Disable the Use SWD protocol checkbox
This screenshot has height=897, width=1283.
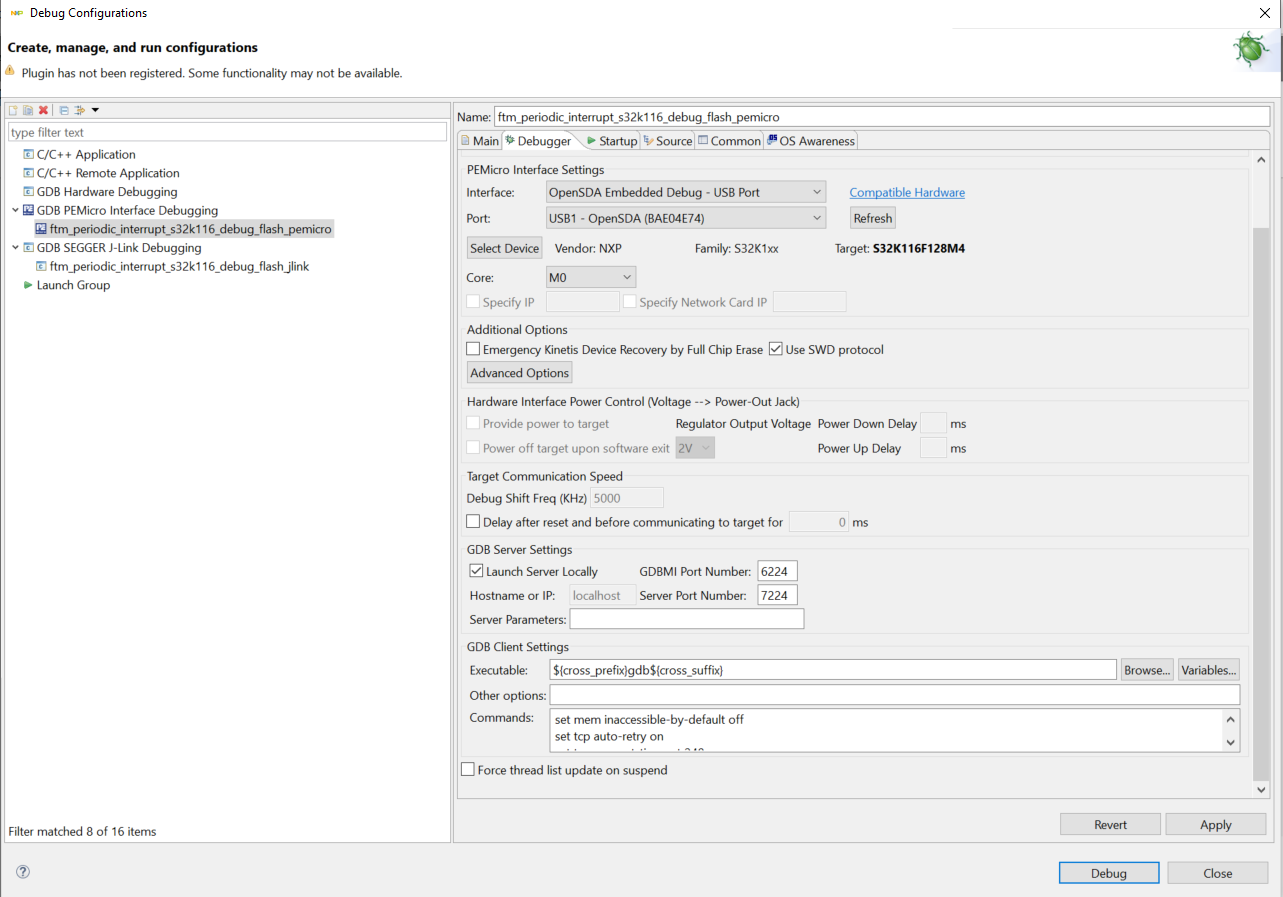tap(776, 349)
